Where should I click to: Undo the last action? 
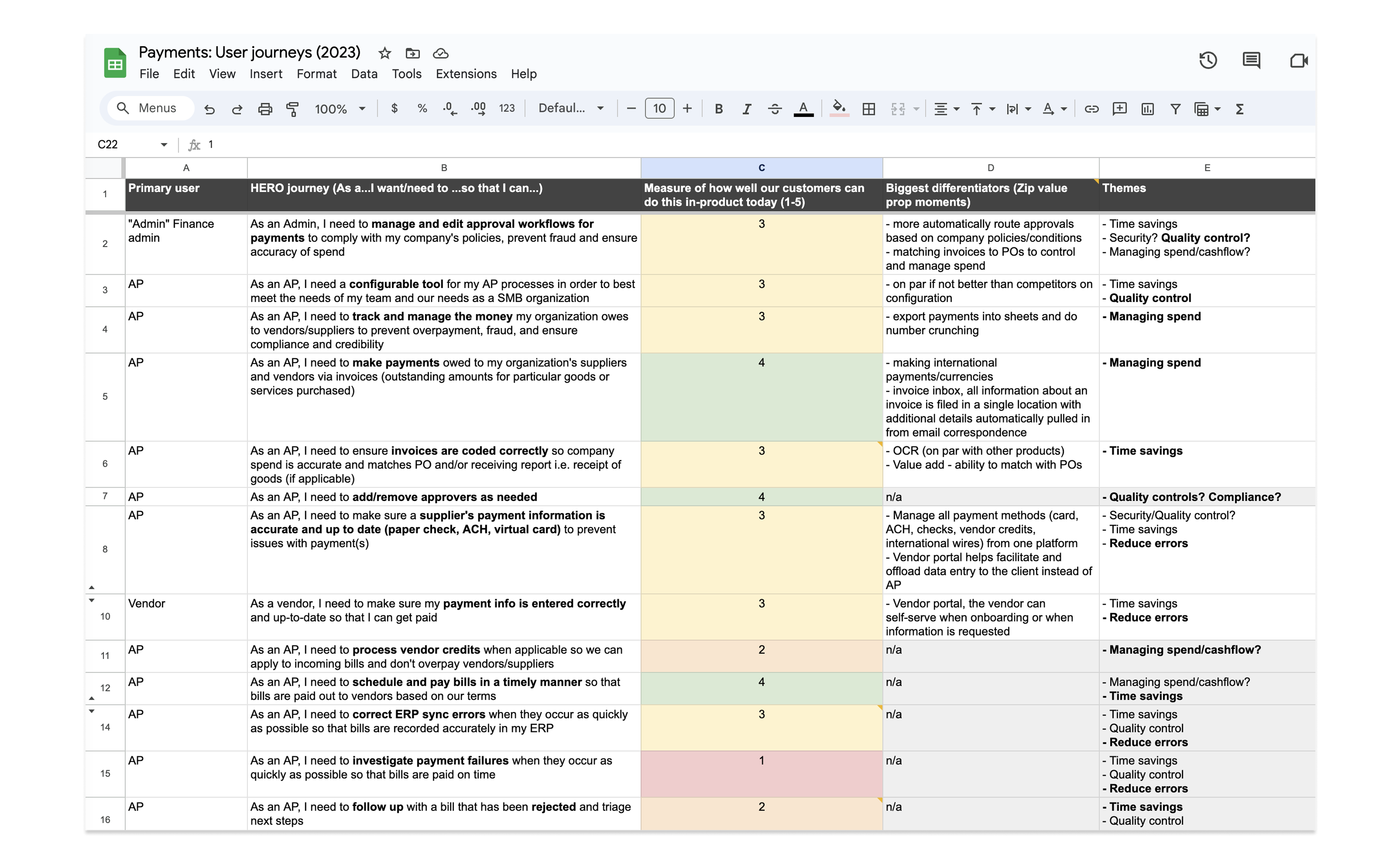coord(210,109)
